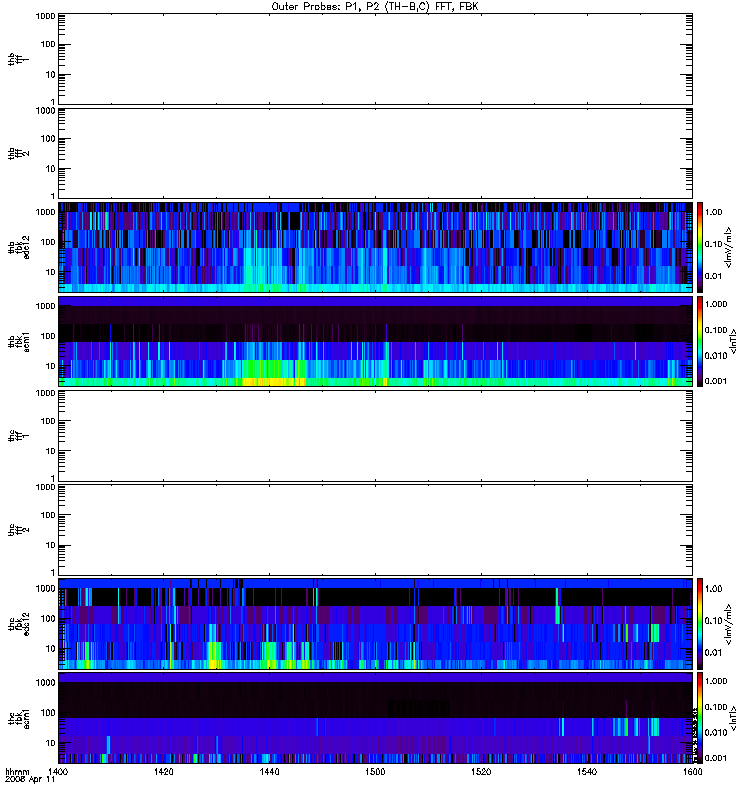The width and height of the screenshot is (750, 800).
Task: Click the thb fbk scm1 spectrogram panel
Action: (376, 341)
